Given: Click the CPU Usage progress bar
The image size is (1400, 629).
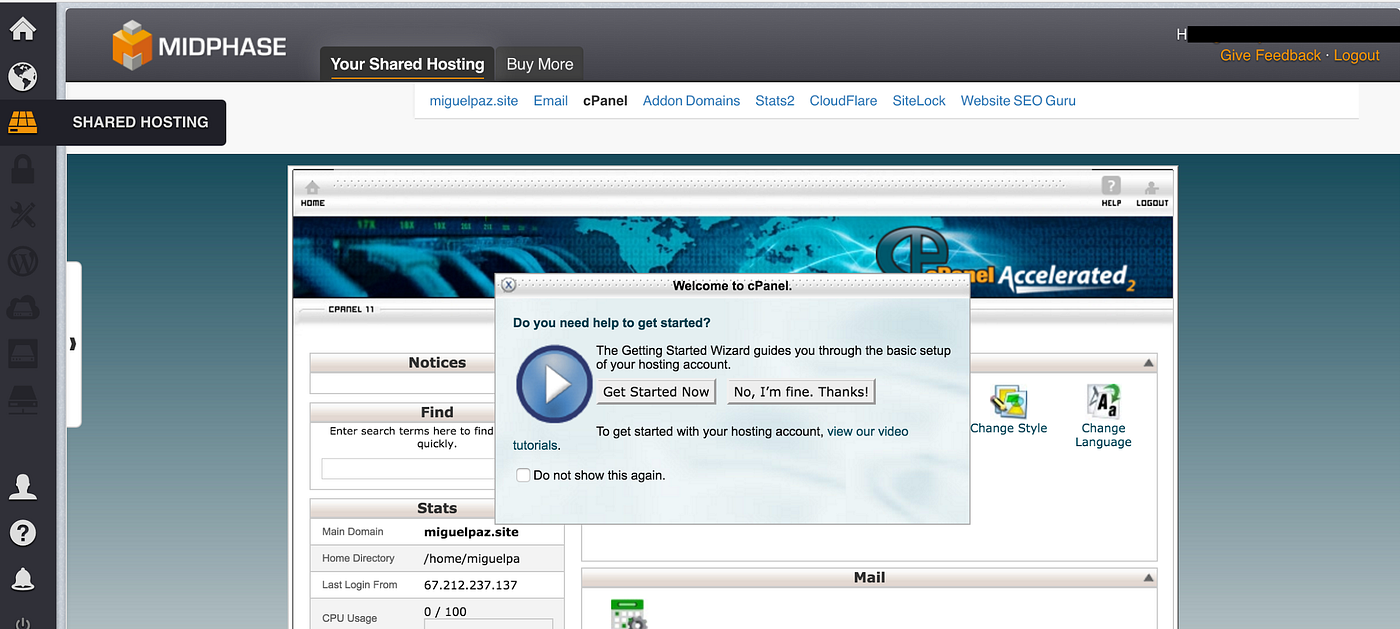Looking at the screenshot, I should tap(488, 624).
